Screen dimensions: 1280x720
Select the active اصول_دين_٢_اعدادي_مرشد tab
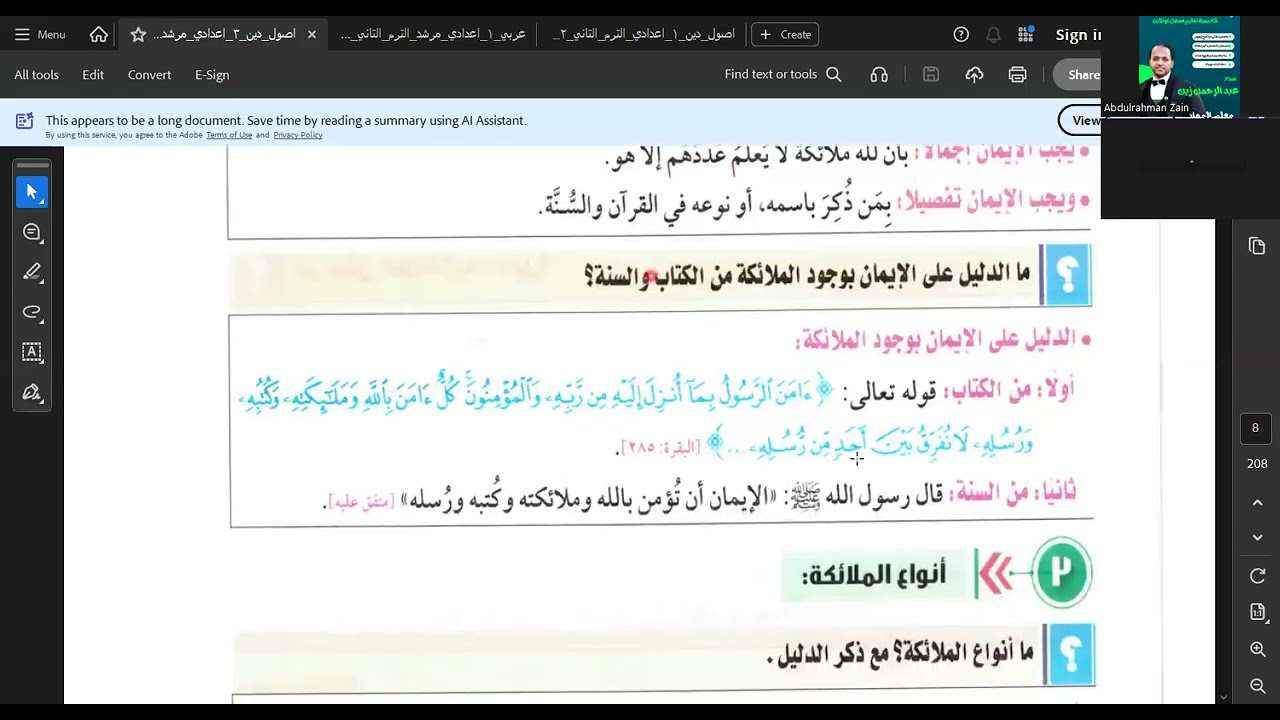point(224,34)
